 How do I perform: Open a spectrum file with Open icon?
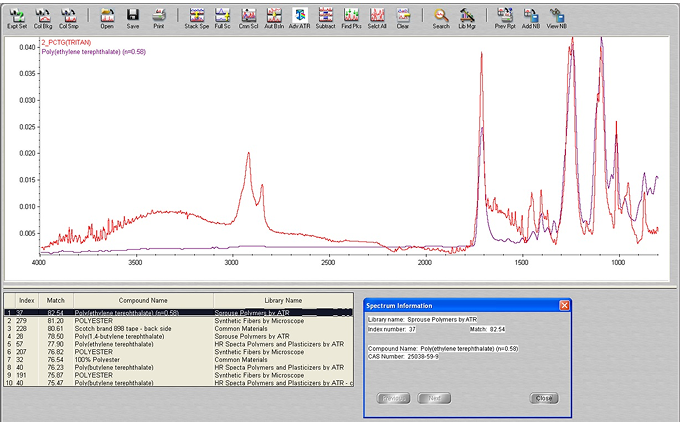[x=107, y=17]
